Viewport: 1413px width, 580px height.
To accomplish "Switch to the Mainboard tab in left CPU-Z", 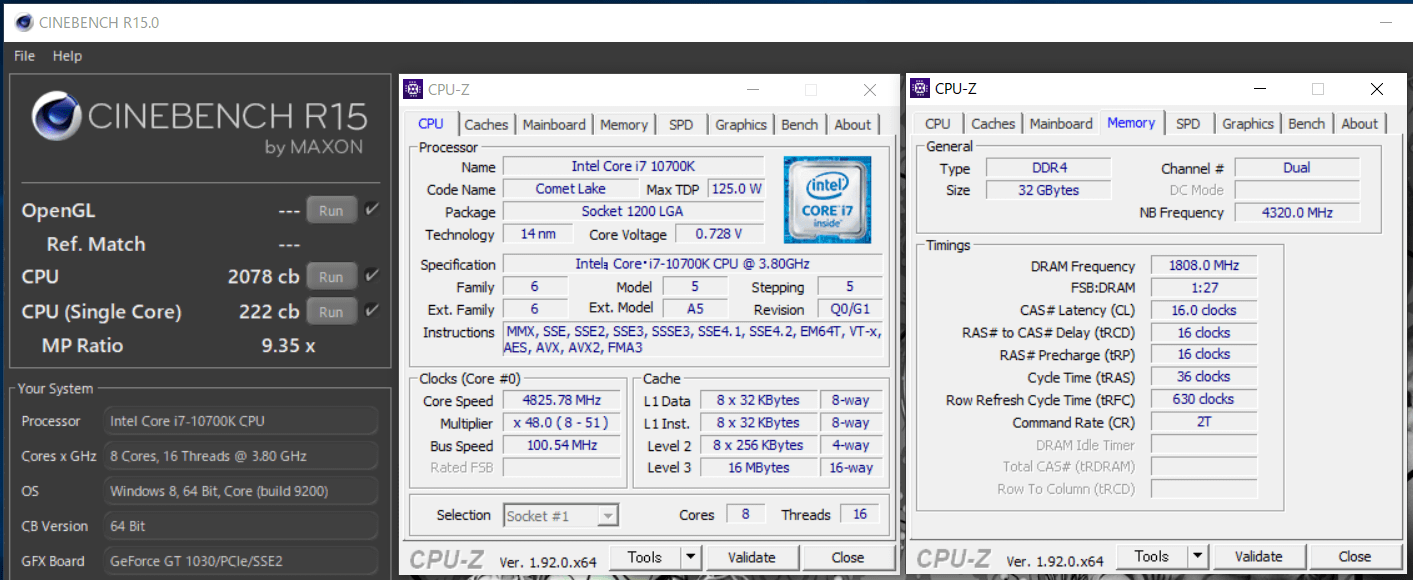I will tap(554, 125).
